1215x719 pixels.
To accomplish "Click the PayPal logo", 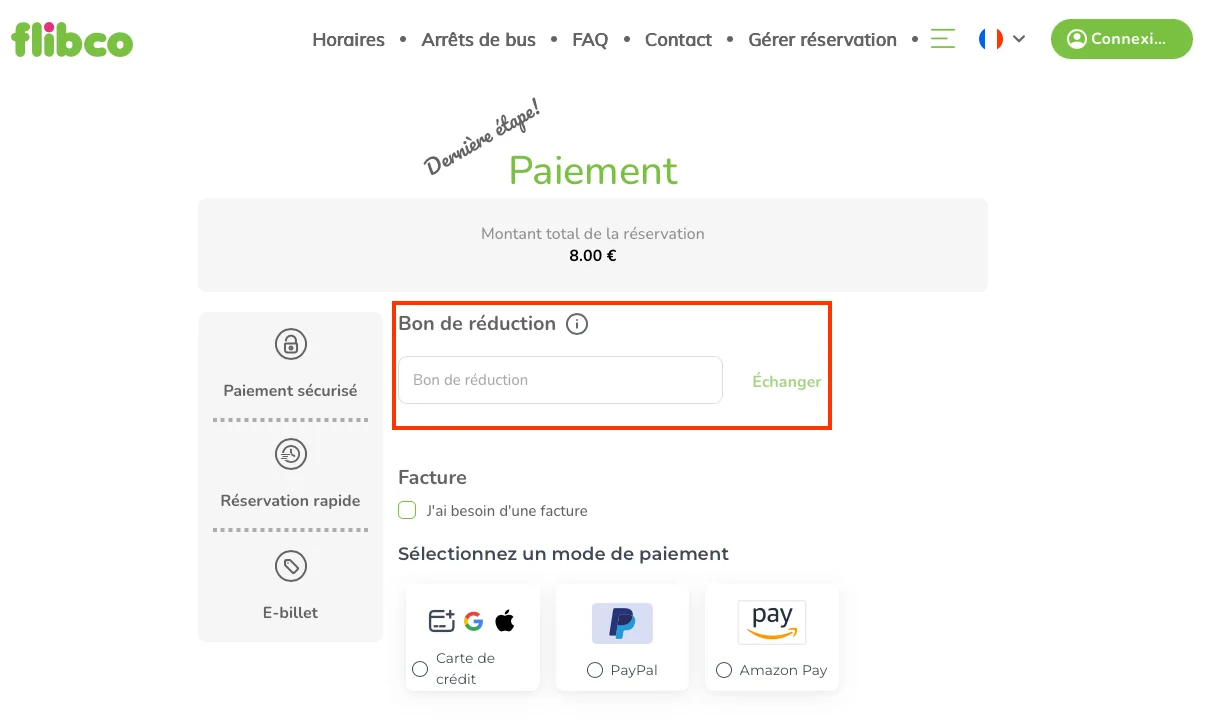I will tap(622, 622).
